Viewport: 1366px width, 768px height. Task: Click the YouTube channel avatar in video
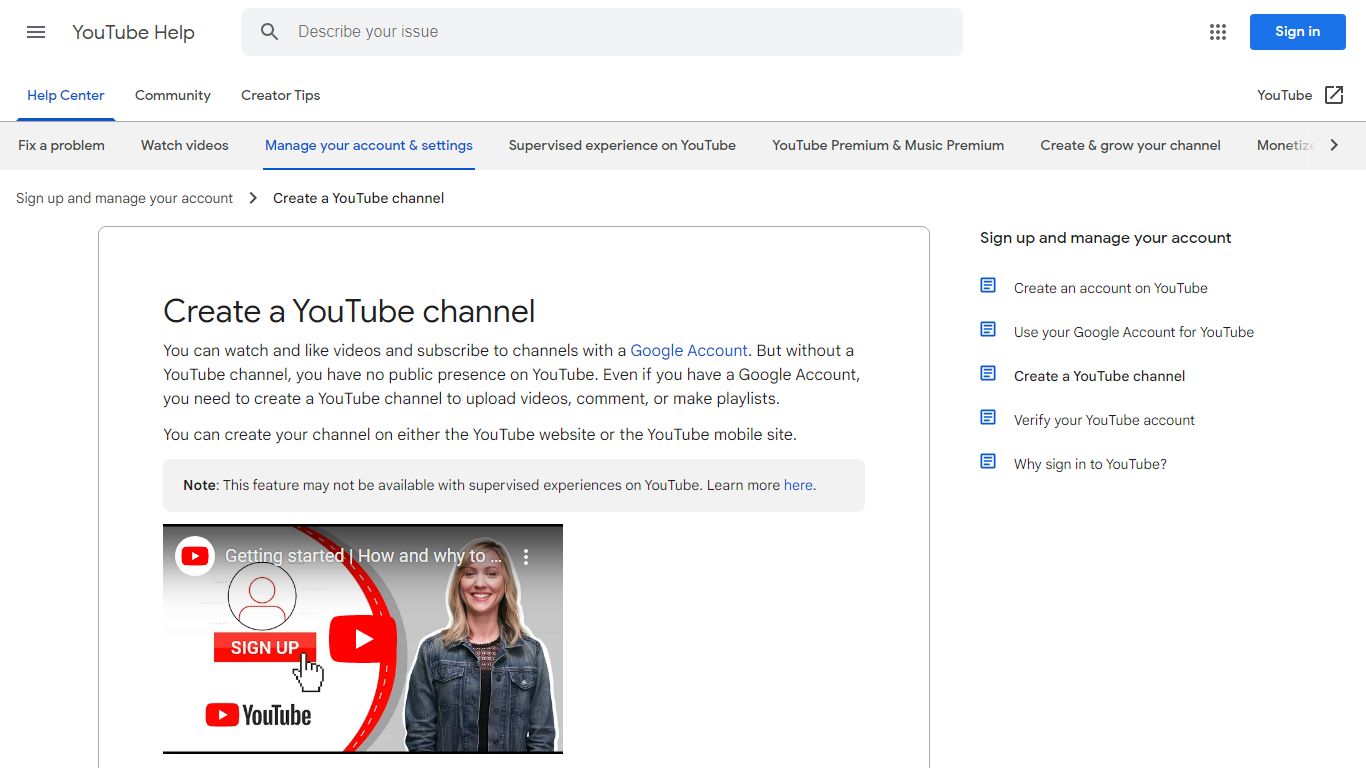pyautogui.click(x=195, y=556)
